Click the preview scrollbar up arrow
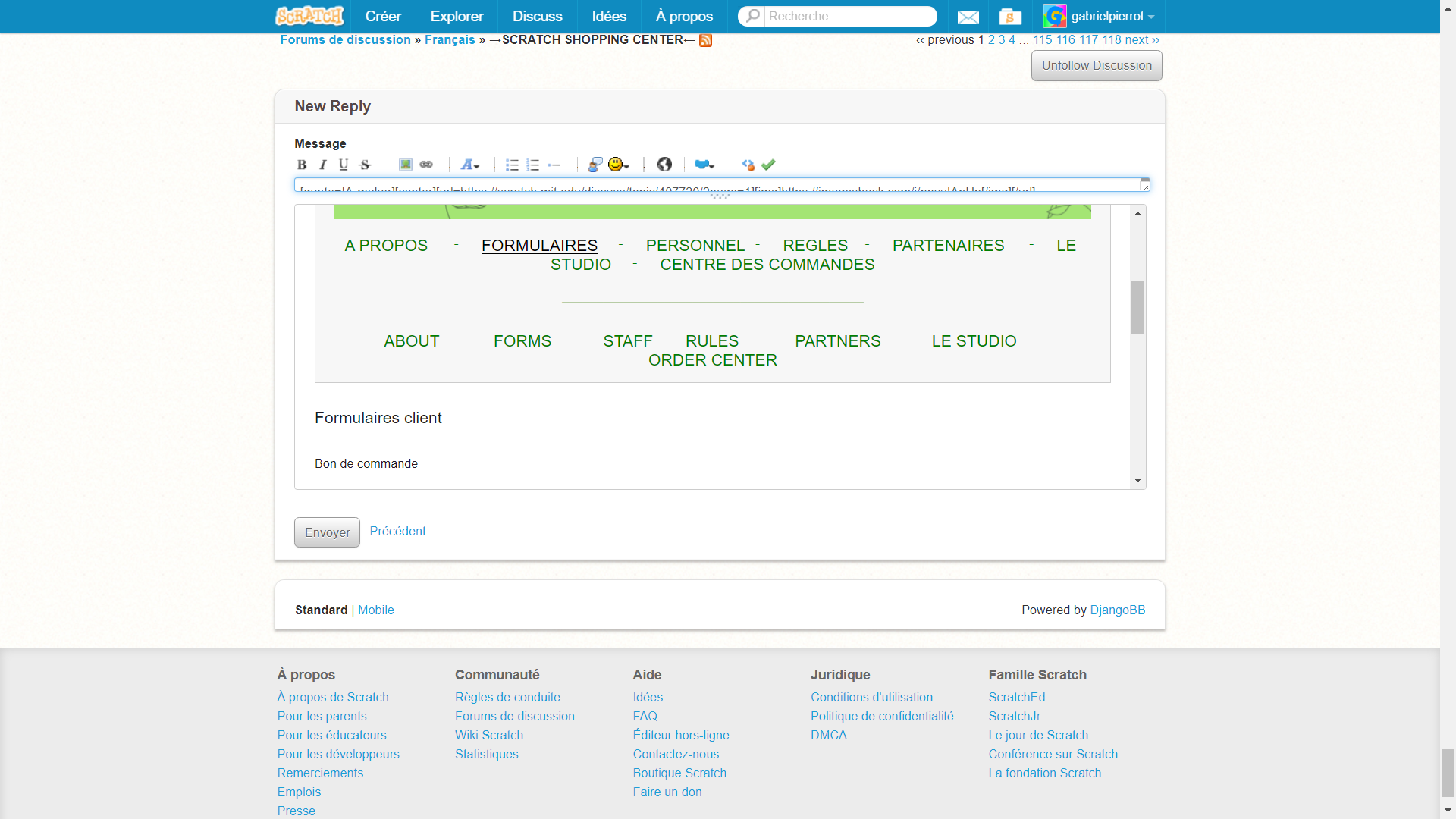This screenshot has width=1456, height=819. click(1137, 213)
